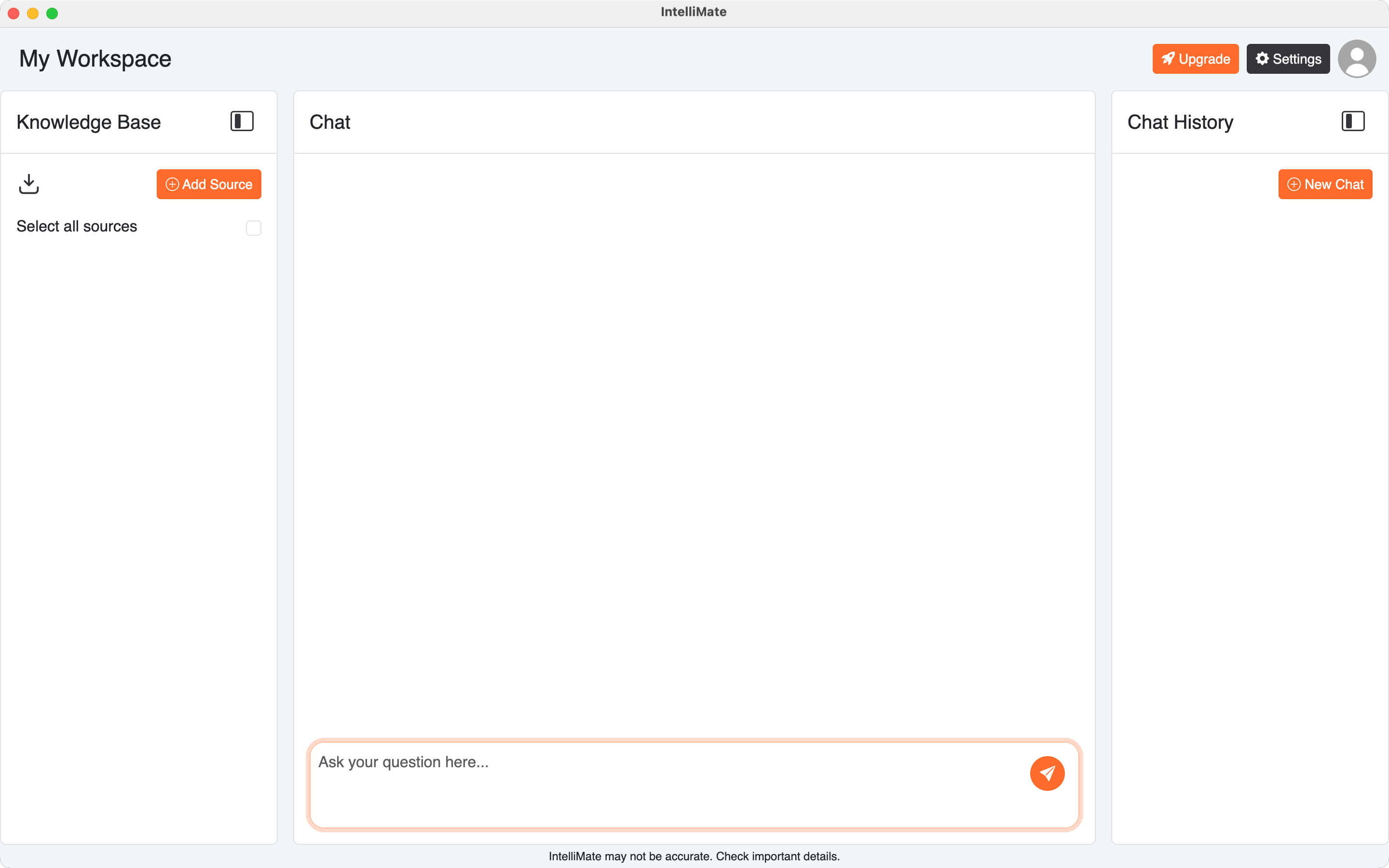The width and height of the screenshot is (1389, 868).
Task: Click the plus icon inside Add Source
Action: [172, 184]
